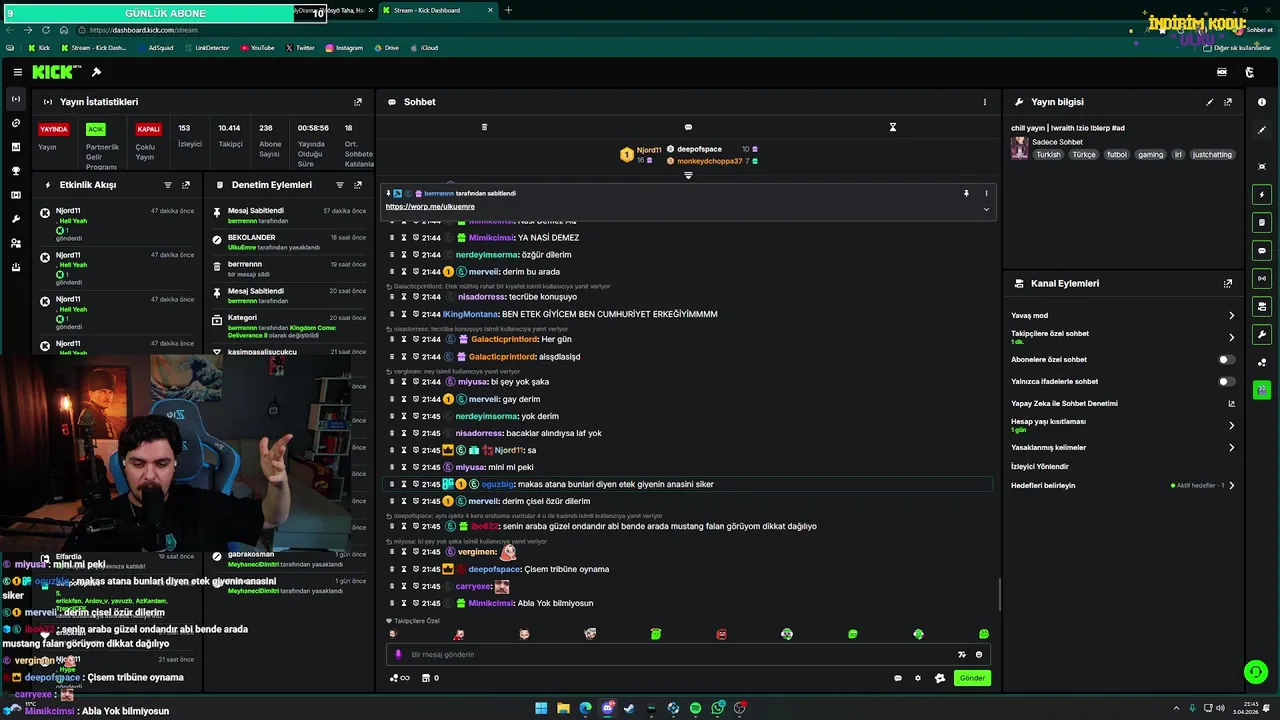Toggle Yalnızca ifadelerle sohbet switch

coord(1226,381)
